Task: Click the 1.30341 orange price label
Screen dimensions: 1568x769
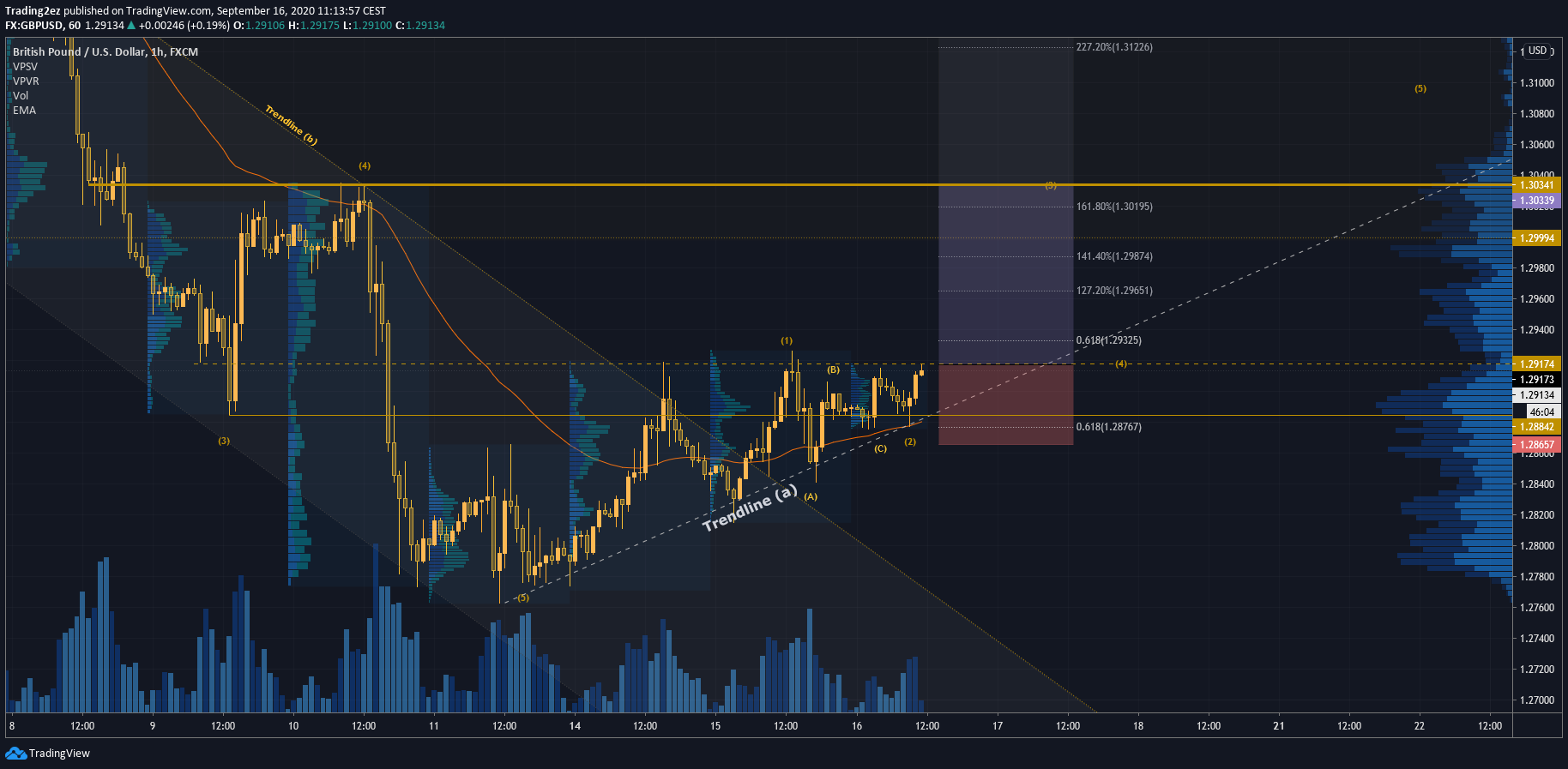Action: click(1536, 185)
